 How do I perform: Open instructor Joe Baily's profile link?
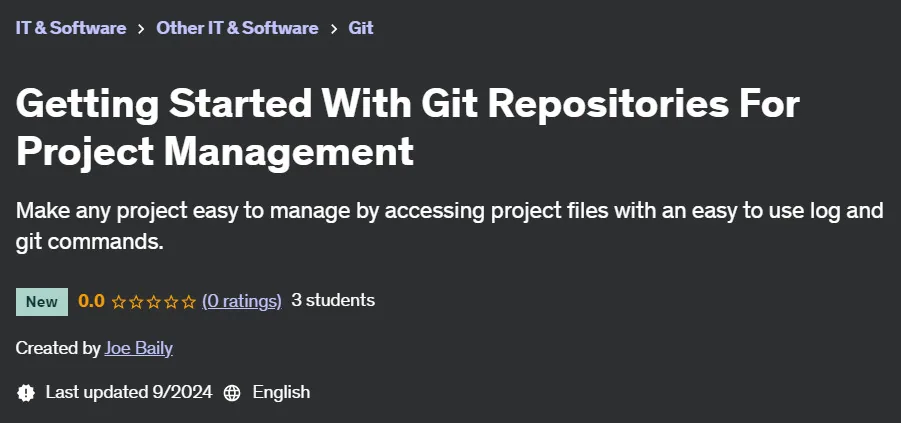click(138, 348)
